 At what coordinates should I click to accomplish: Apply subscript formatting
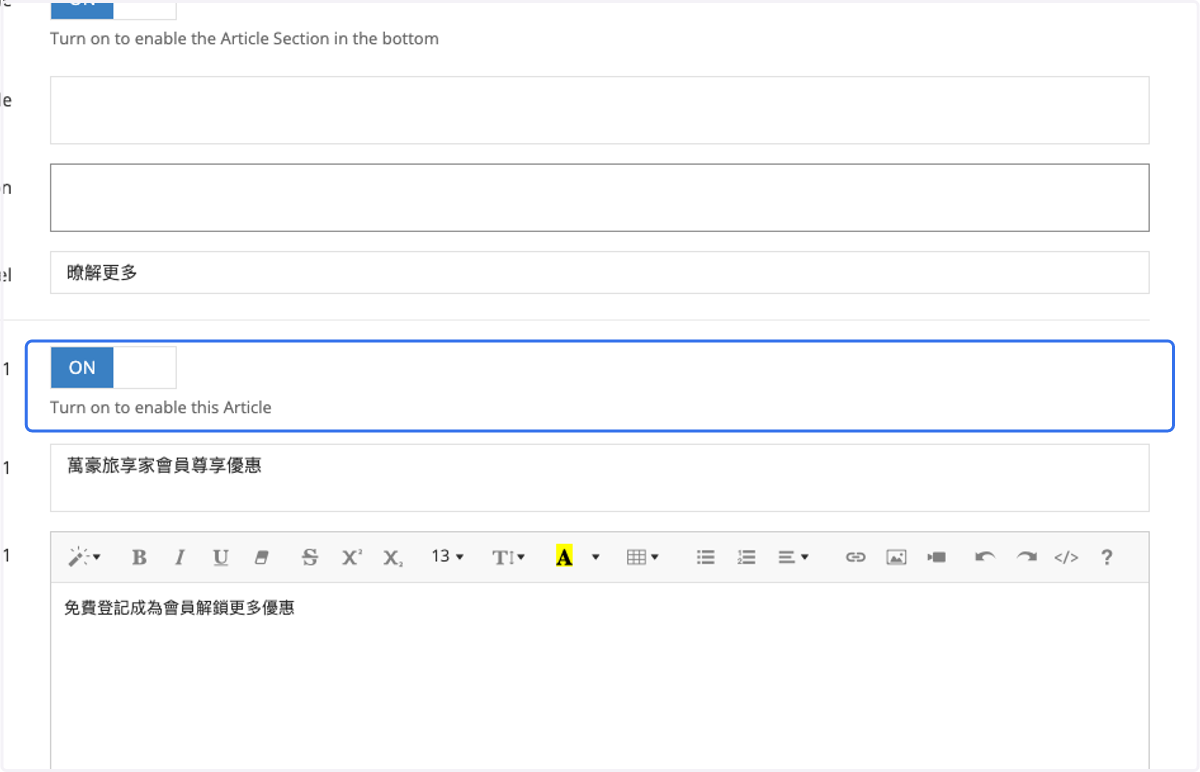[392, 557]
